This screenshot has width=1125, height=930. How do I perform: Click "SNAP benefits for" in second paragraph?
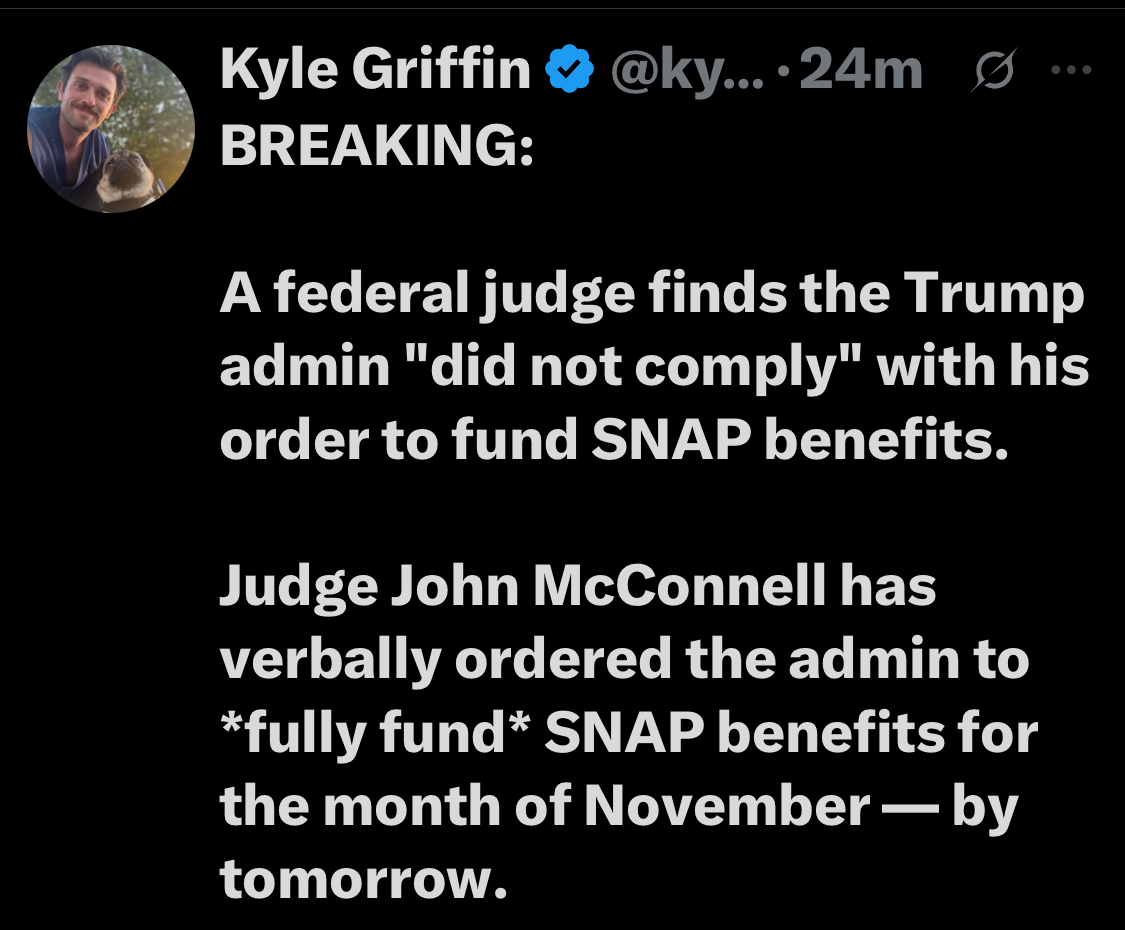[x=788, y=733]
